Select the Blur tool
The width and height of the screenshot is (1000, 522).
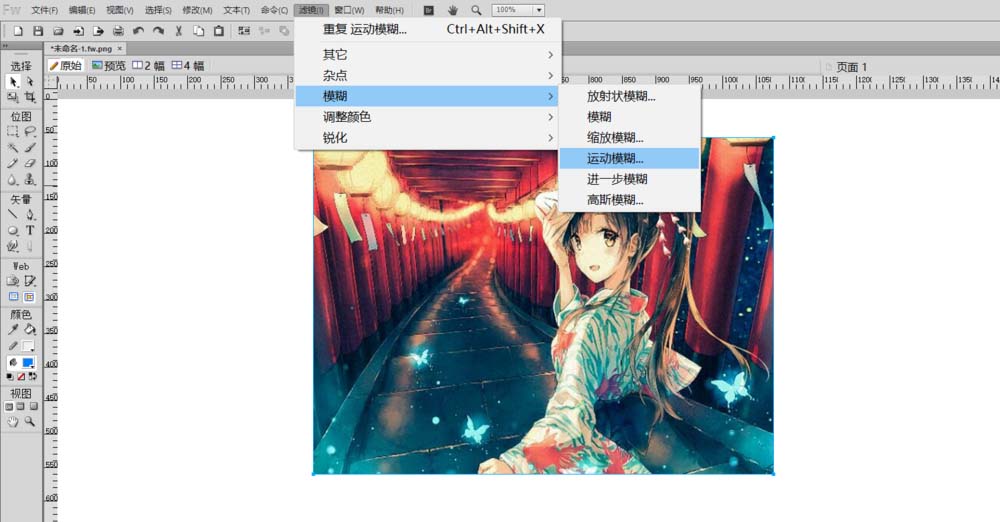click(x=13, y=180)
